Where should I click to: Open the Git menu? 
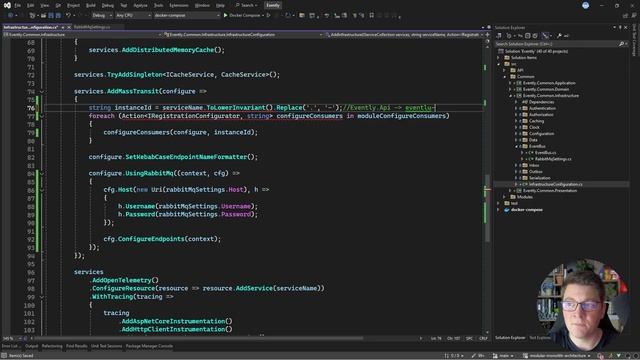click(x=58, y=5)
